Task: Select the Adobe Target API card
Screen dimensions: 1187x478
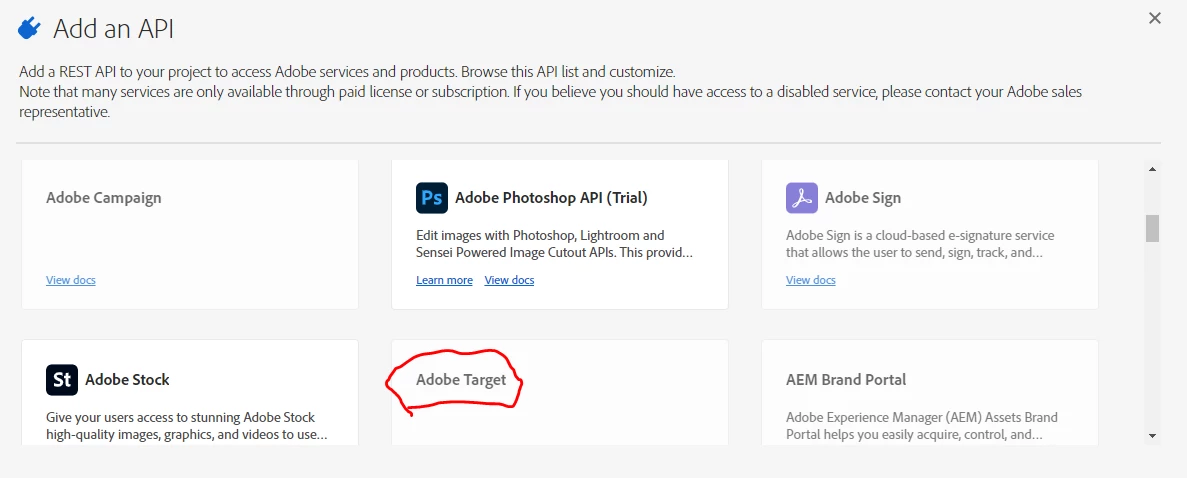Action: tap(559, 393)
